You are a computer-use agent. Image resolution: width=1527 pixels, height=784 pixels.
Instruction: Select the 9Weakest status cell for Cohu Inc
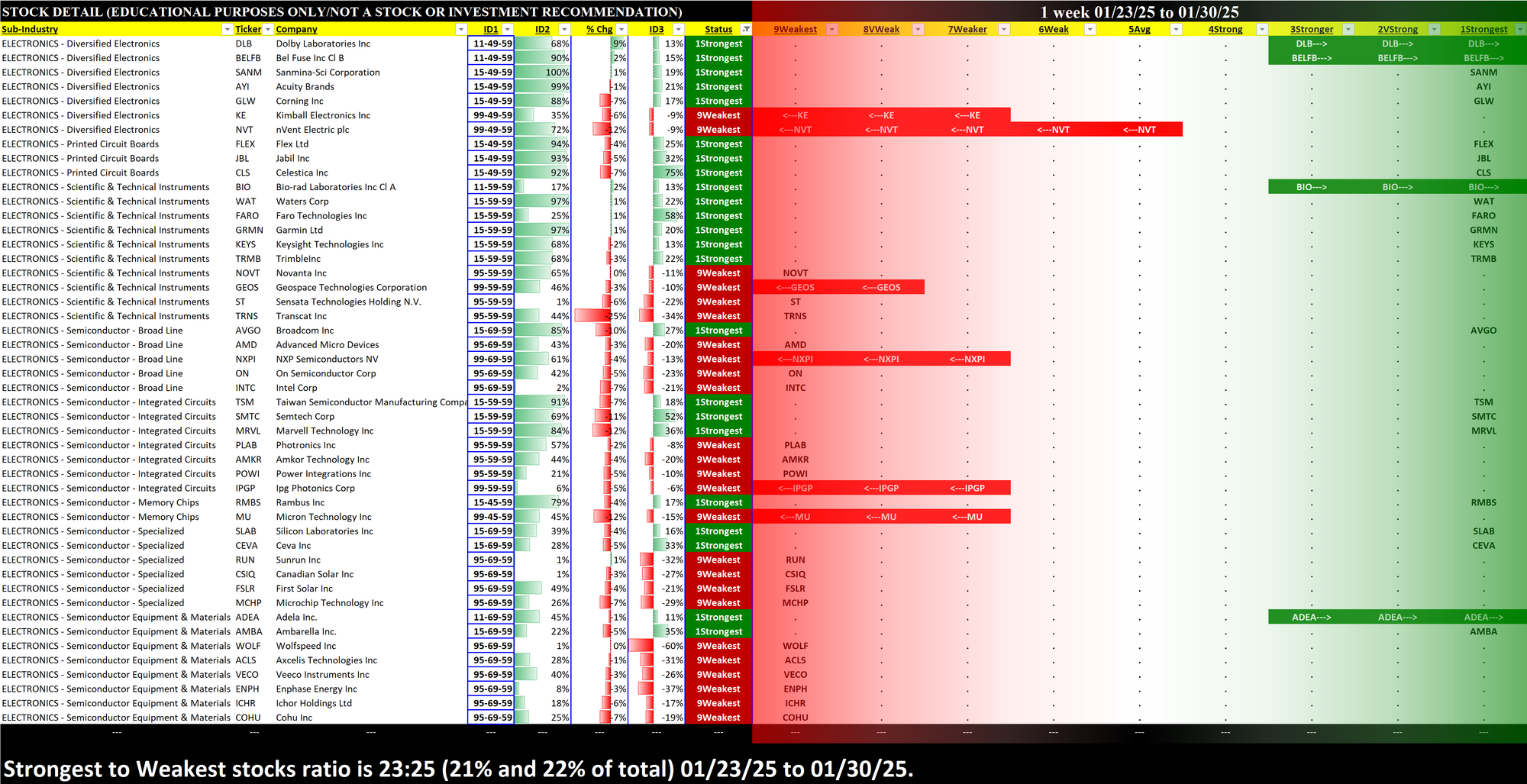click(x=718, y=718)
